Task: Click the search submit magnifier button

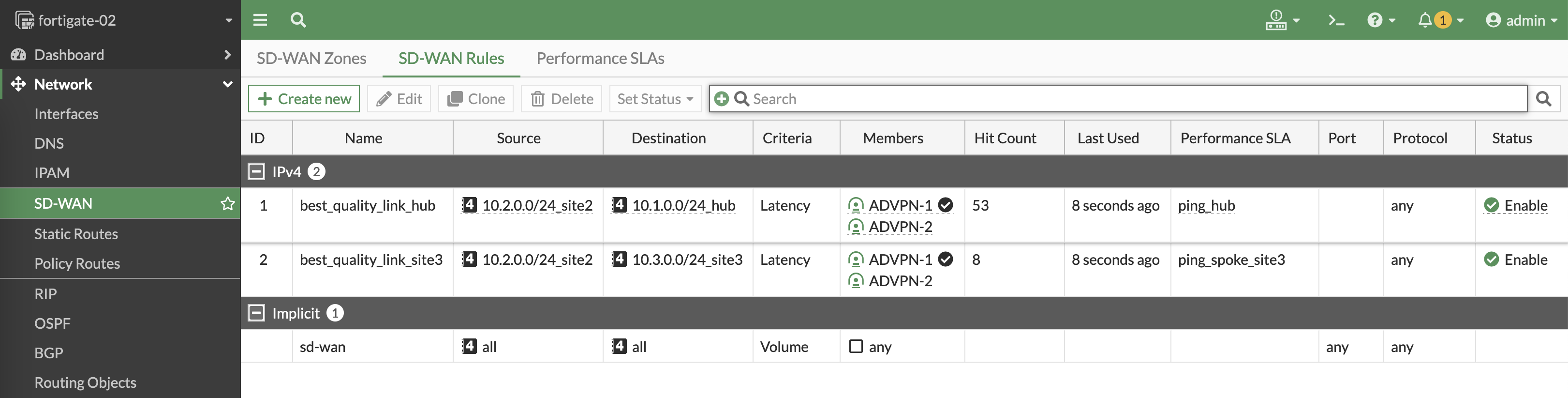Action: (1543, 99)
